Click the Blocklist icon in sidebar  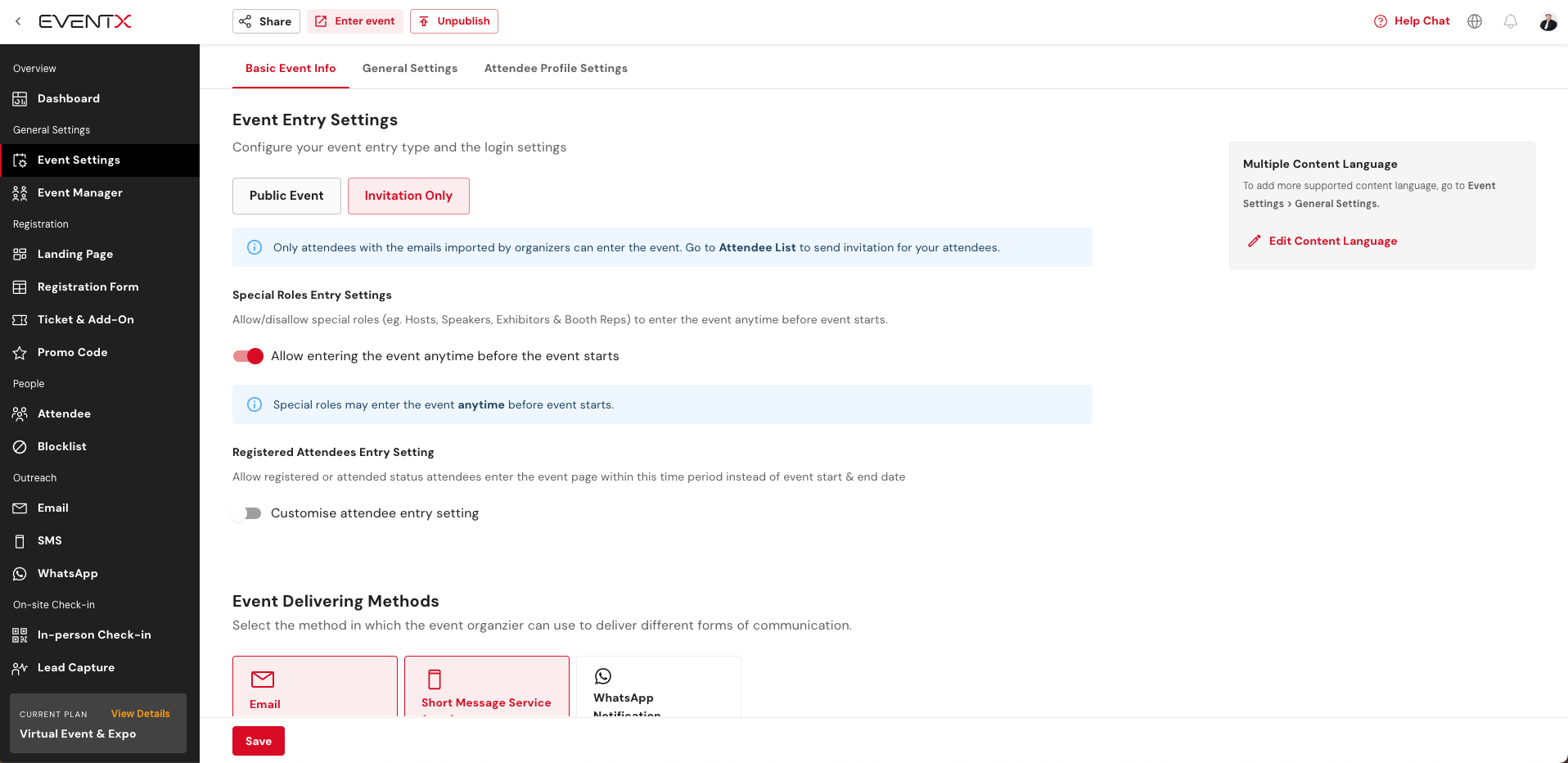[x=20, y=447]
